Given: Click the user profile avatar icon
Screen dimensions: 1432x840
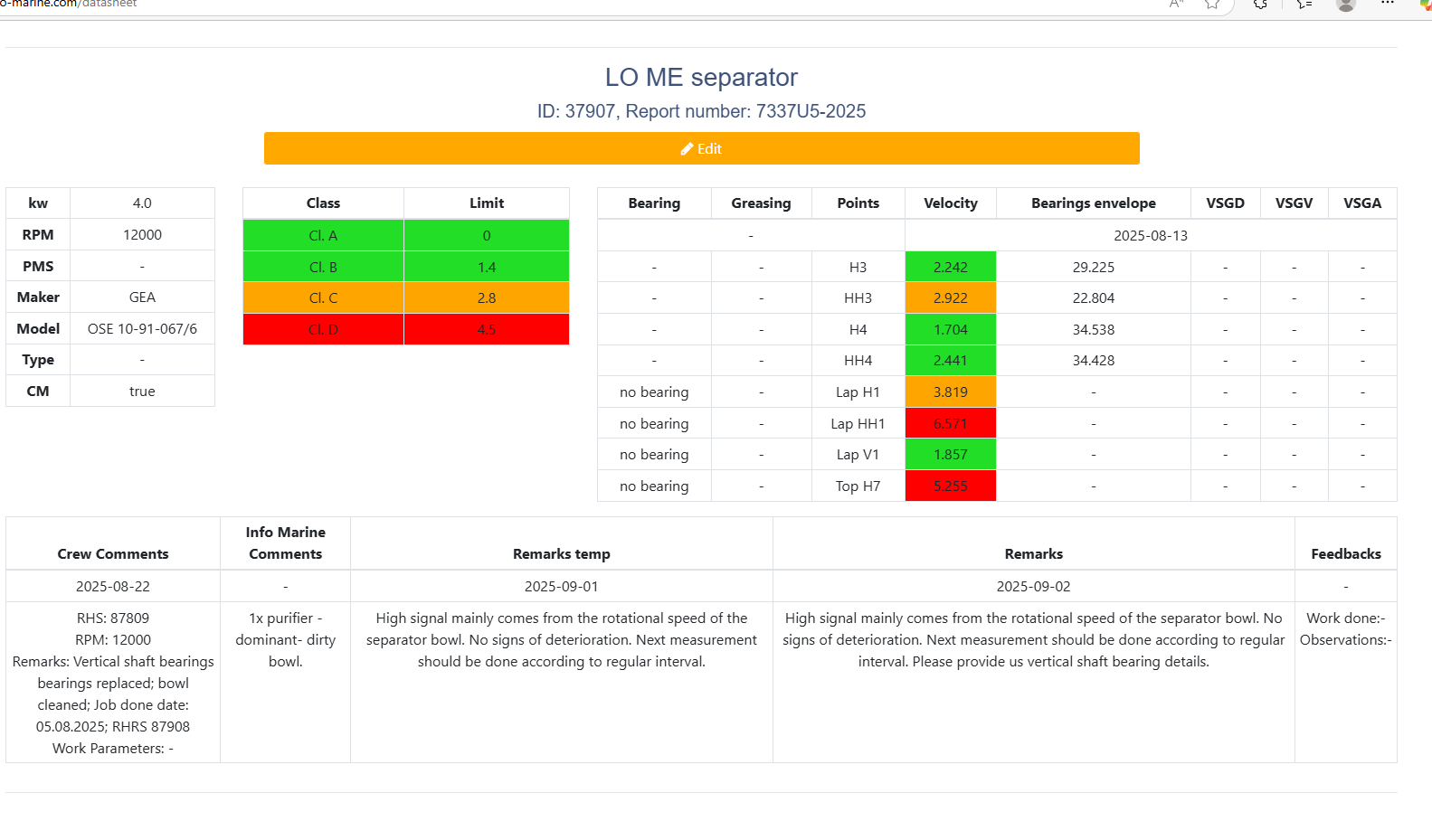Looking at the screenshot, I should point(1346,5).
